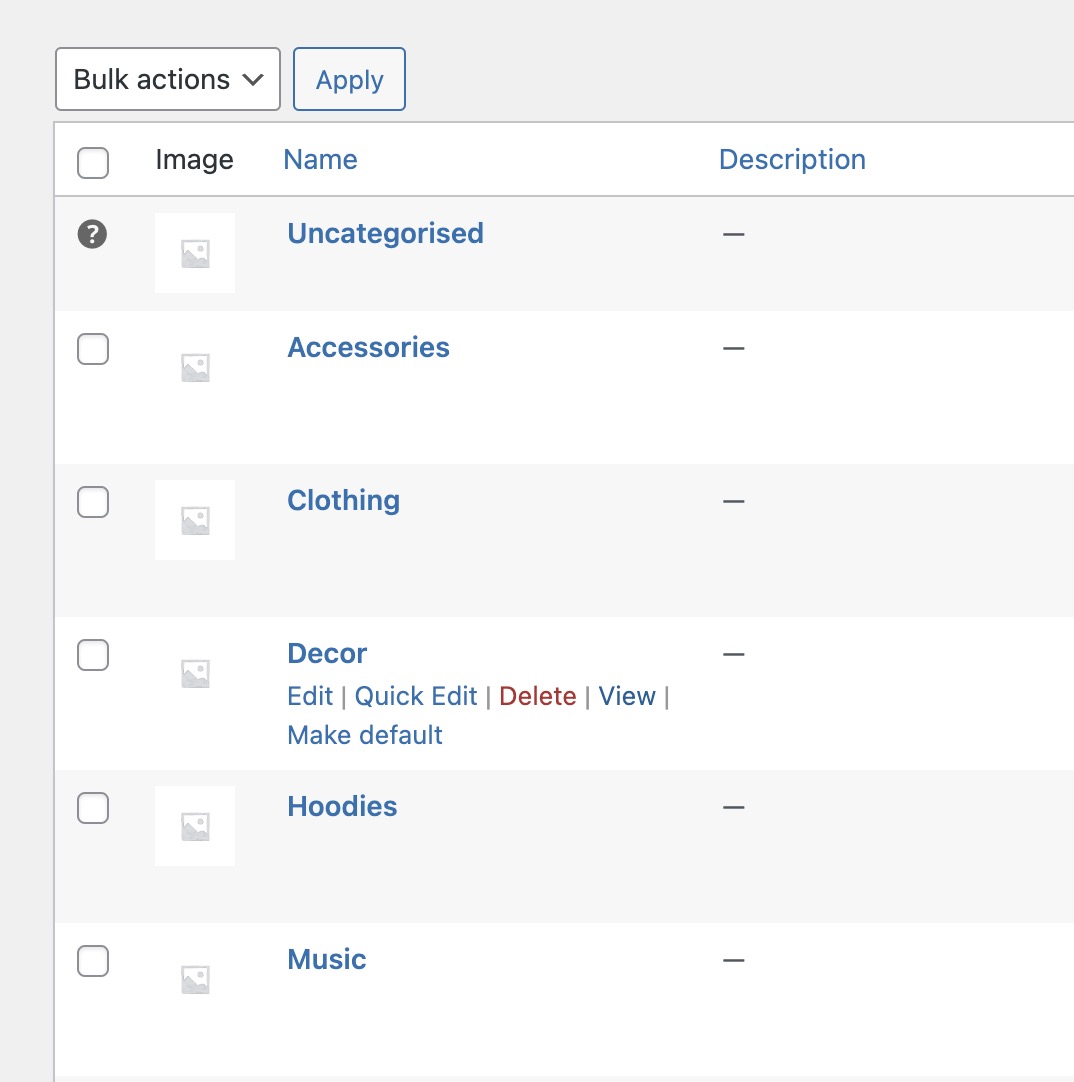Image resolution: width=1074 pixels, height=1082 pixels.
Task: Open the Music category name link
Action: [x=327, y=960]
